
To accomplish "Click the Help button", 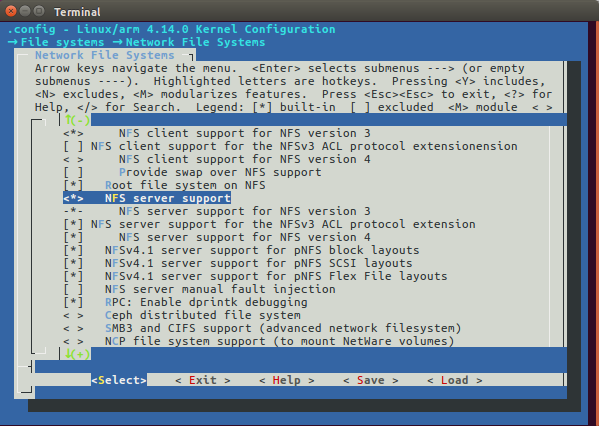I will [x=287, y=380].
